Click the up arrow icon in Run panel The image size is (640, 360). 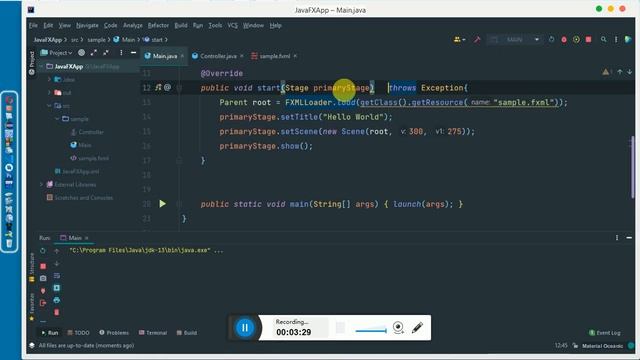point(56,251)
